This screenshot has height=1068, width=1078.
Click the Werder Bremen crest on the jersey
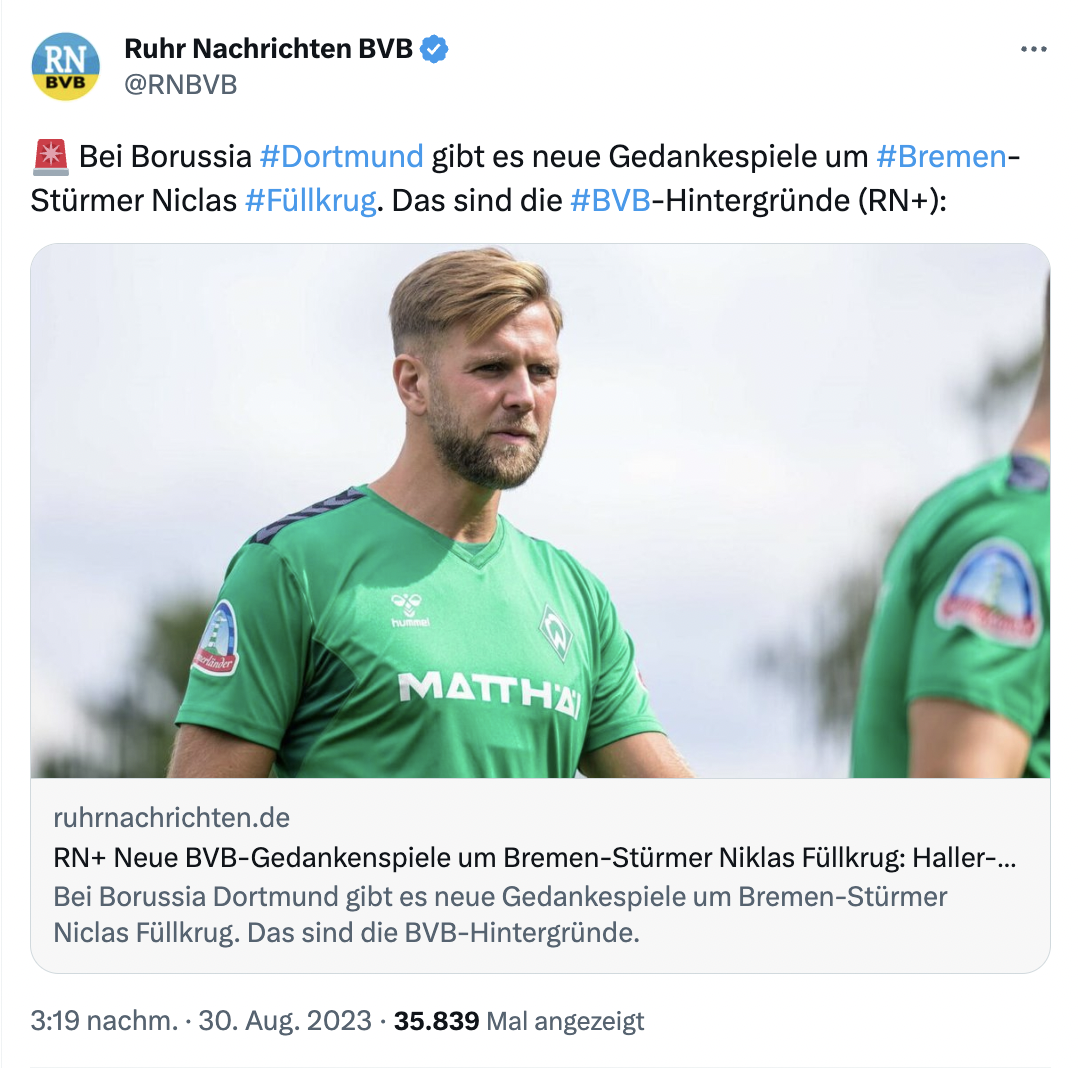click(x=556, y=631)
